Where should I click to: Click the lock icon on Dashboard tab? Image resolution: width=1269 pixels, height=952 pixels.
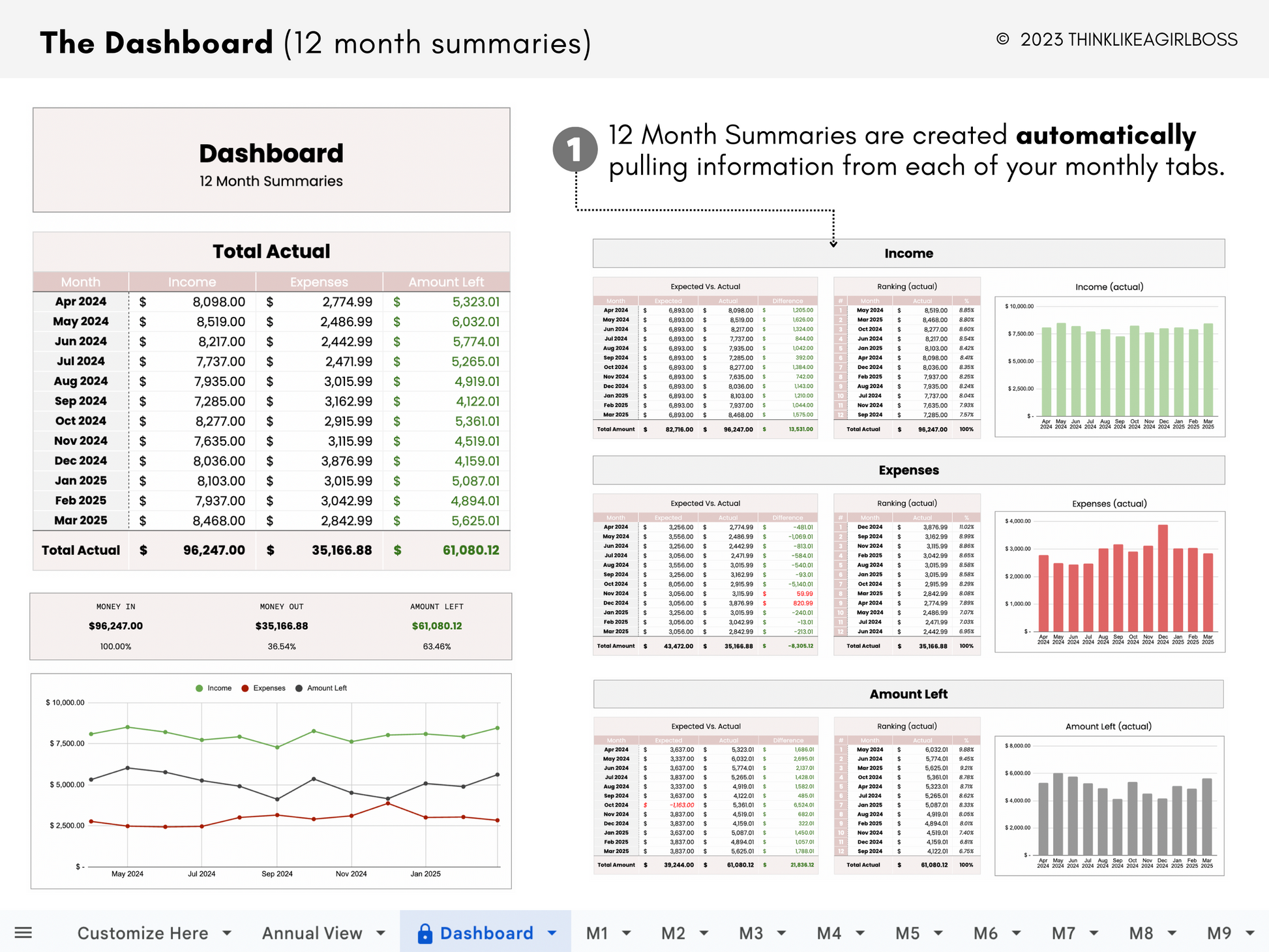[425, 934]
